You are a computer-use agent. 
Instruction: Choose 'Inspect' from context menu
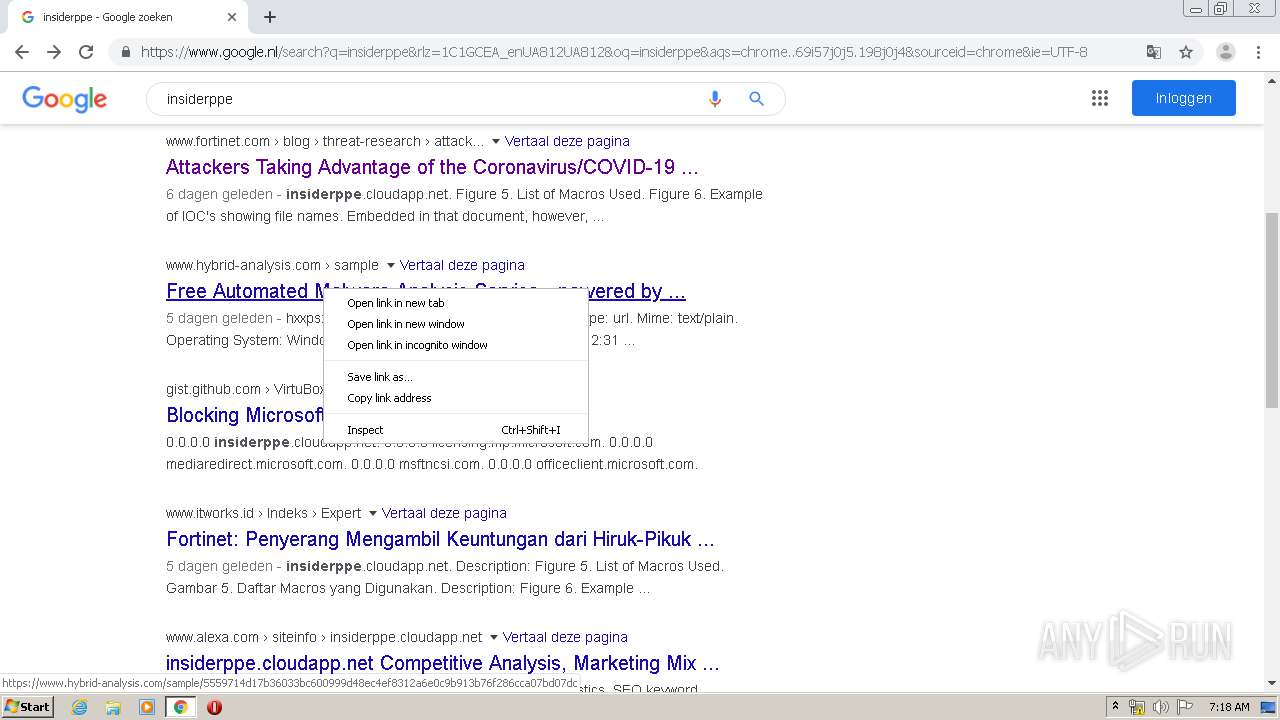[x=456, y=430]
